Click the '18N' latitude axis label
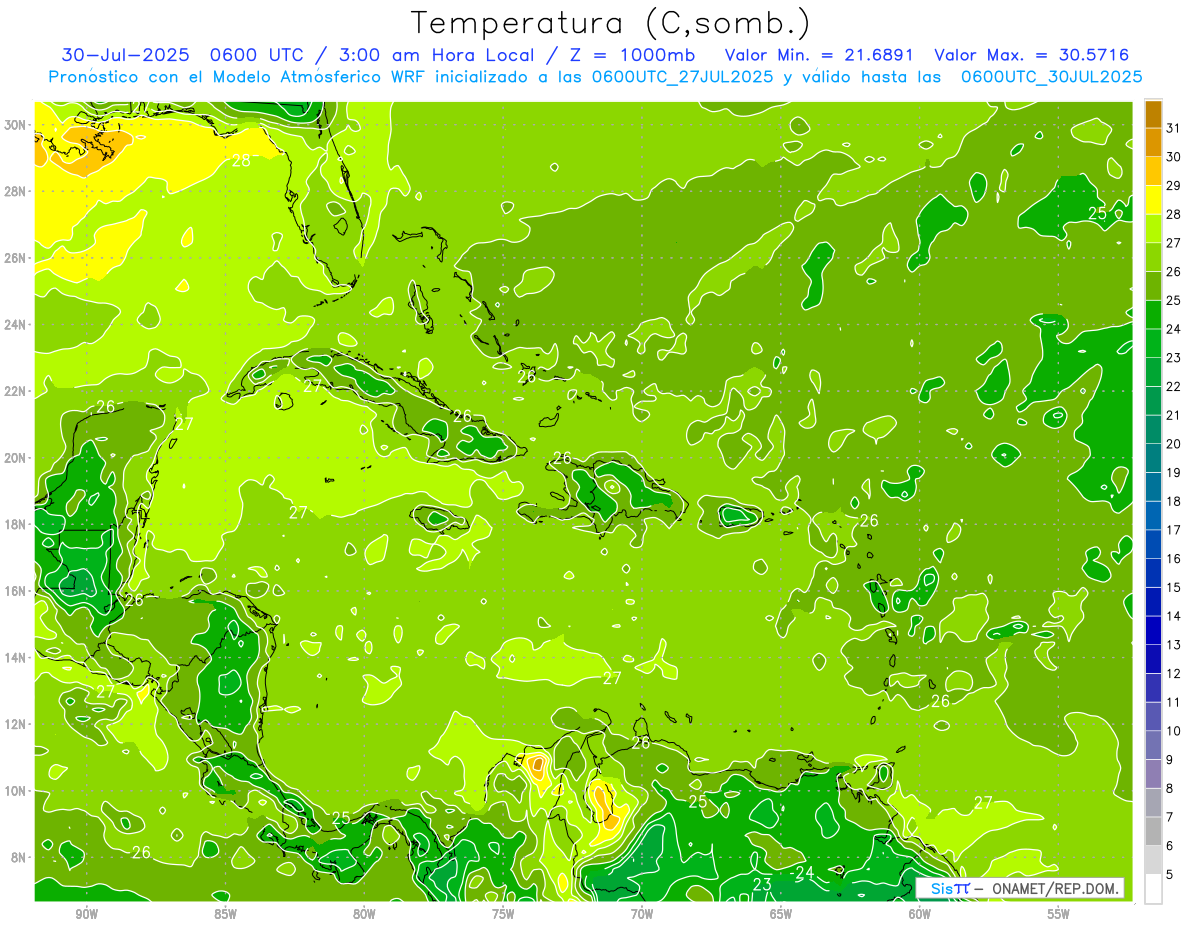This screenshot has width=1200, height=927. 17,524
